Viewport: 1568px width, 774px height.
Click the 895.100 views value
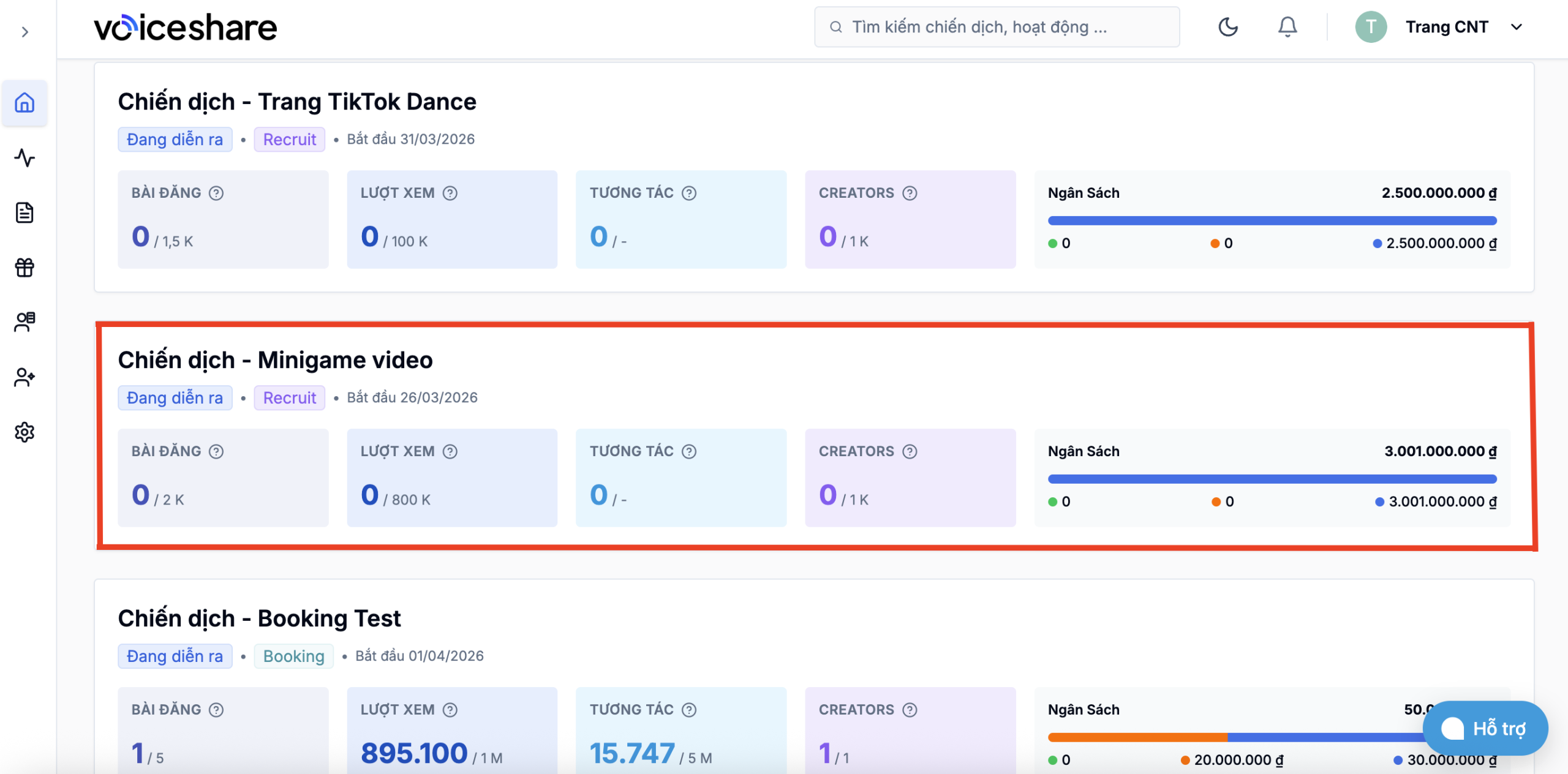(414, 753)
